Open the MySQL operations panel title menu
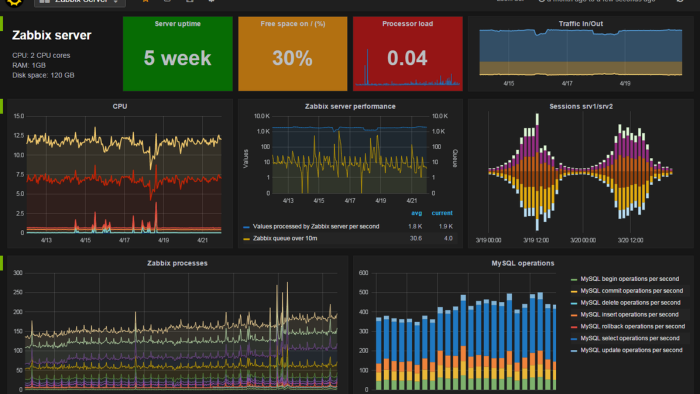700x394 pixels. (x=523, y=263)
